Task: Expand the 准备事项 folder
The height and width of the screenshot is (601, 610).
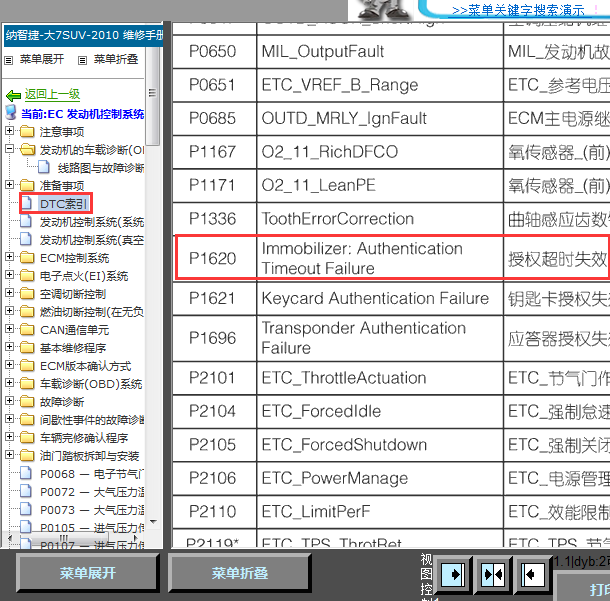Action: coord(9,184)
